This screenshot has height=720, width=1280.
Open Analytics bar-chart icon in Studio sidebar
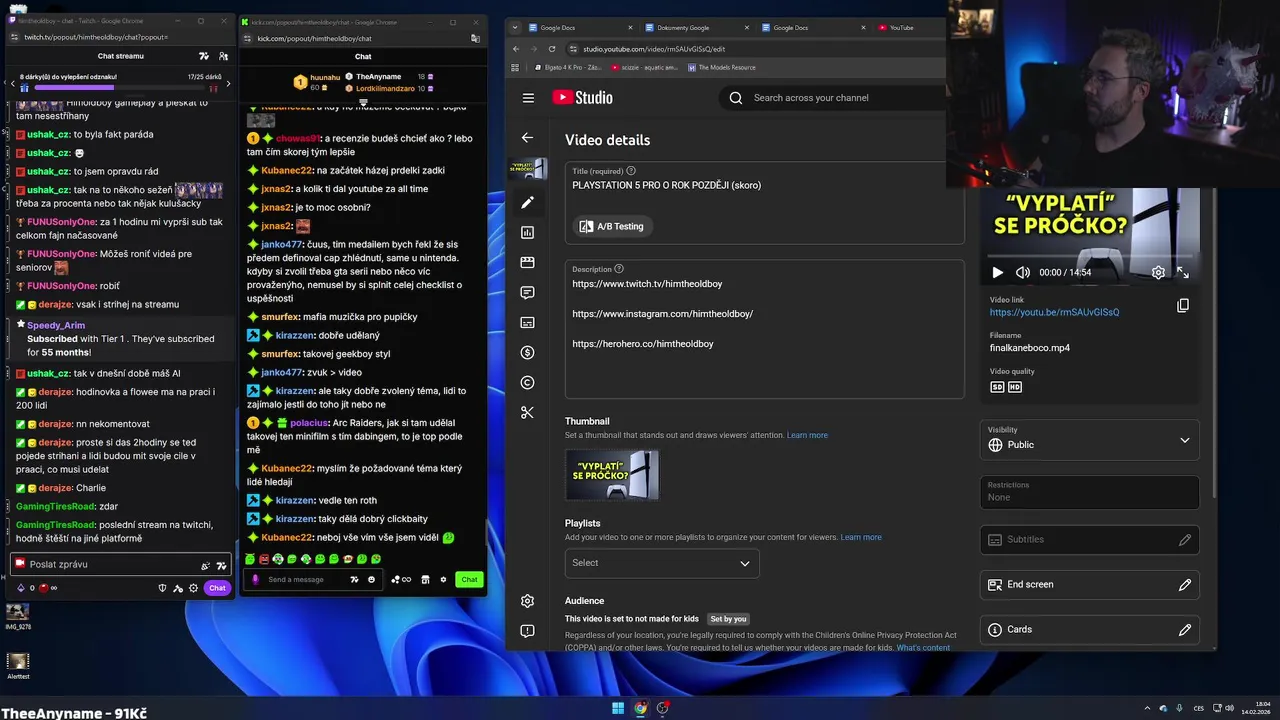point(527,232)
